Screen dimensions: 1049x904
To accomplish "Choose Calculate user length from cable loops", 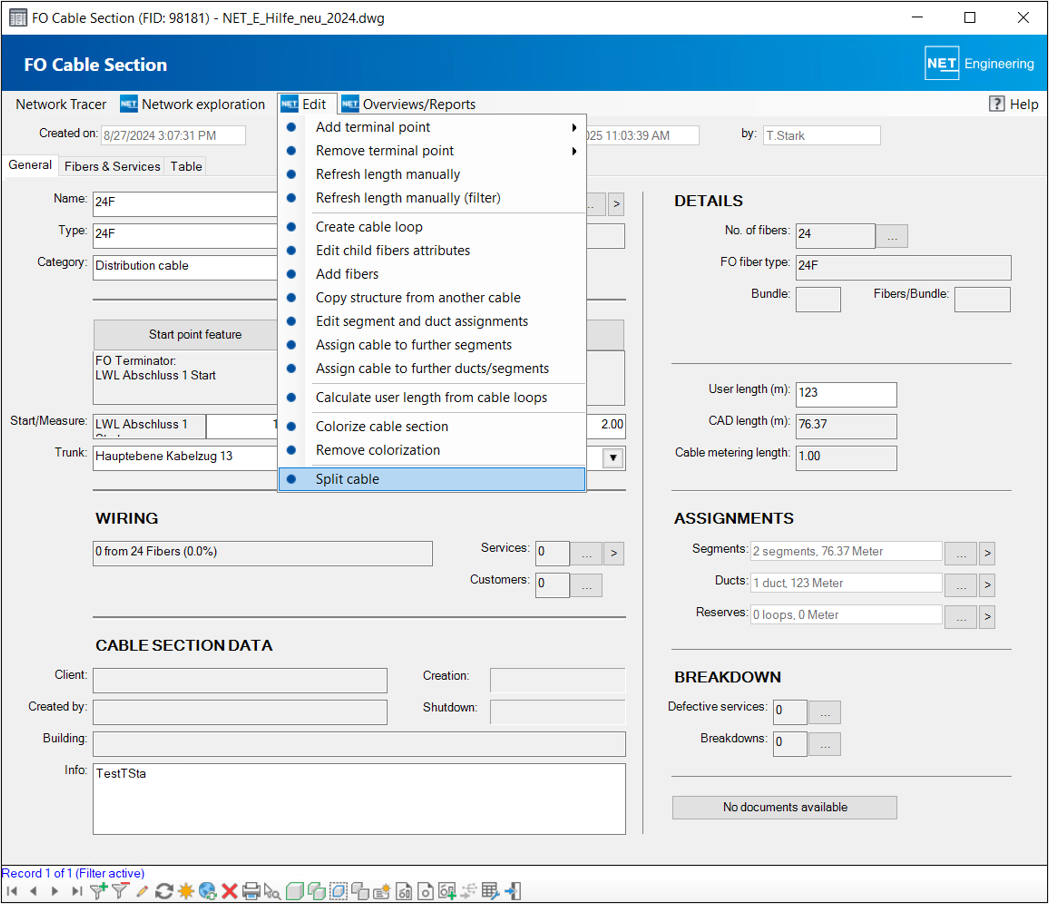I will point(432,397).
